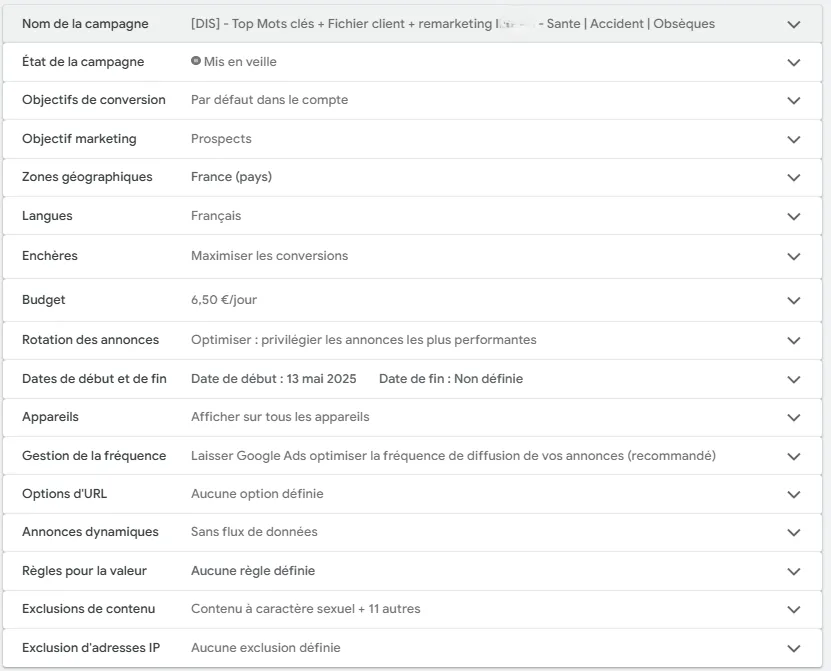The width and height of the screenshot is (831, 671).
Task: Expand the "Exclusions de contenu" section
Action: [x=794, y=609]
